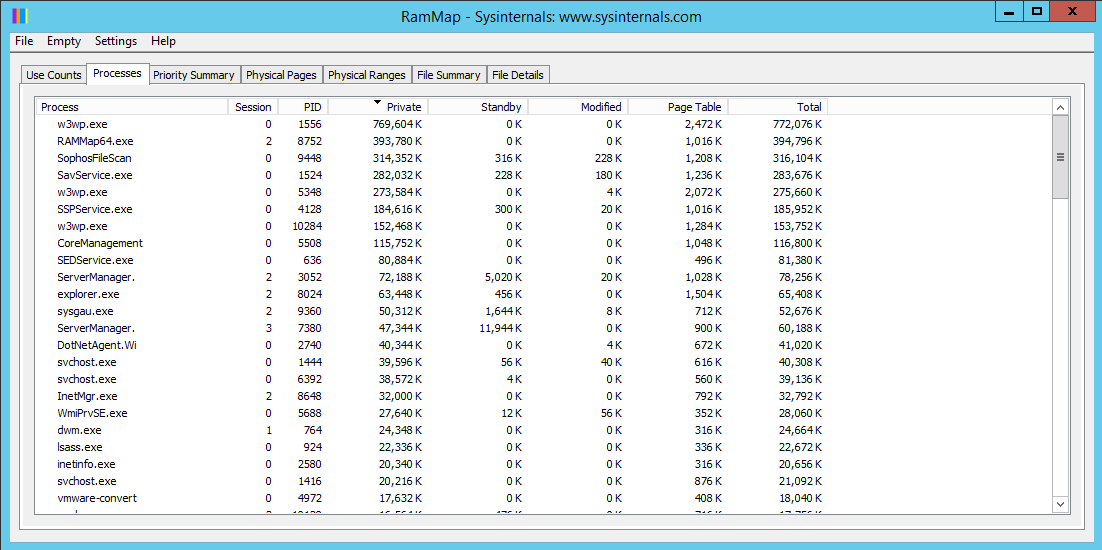This screenshot has width=1102, height=550.
Task: Select the CoreManagement process row
Action: pos(432,243)
